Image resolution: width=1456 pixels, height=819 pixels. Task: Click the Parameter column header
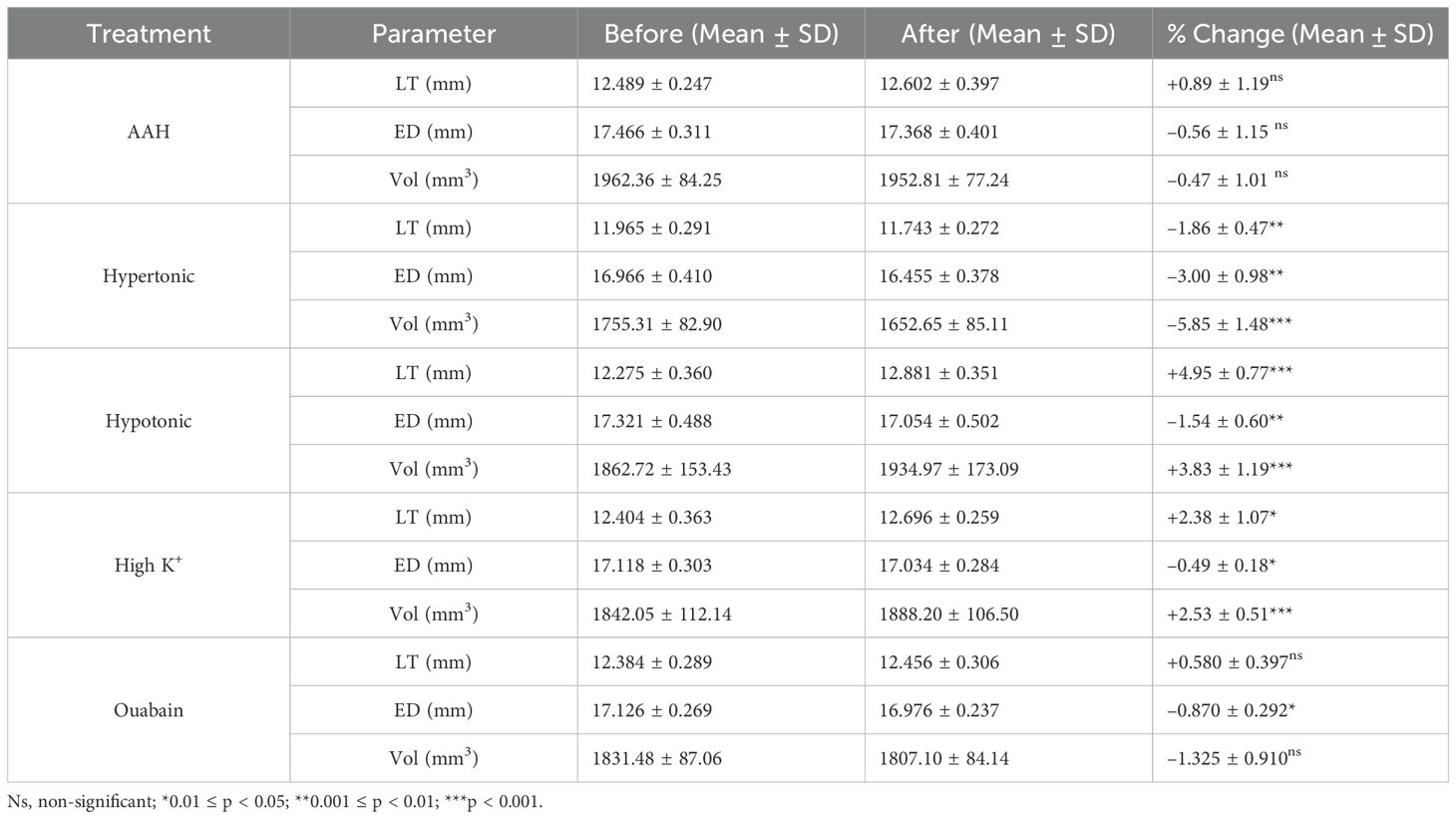tap(433, 34)
